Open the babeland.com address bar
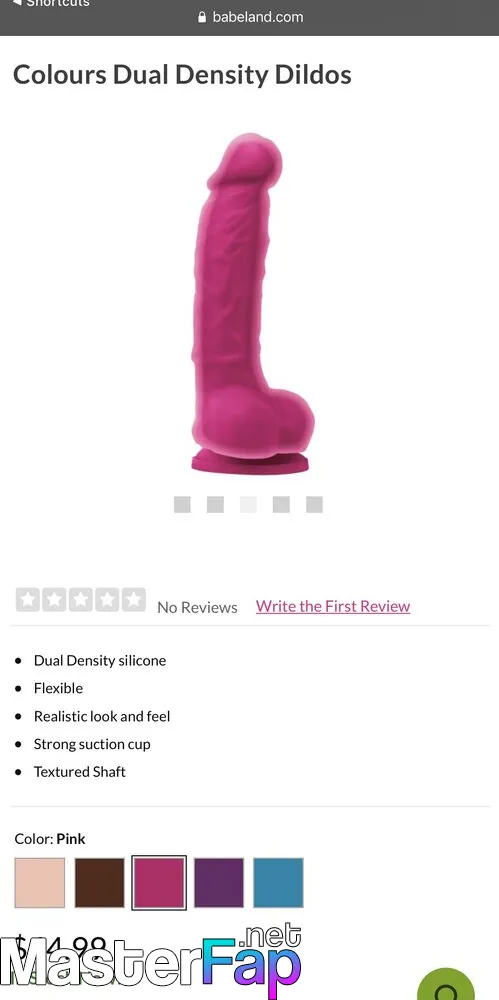Viewport: 499px width, 1000px height. point(251,17)
